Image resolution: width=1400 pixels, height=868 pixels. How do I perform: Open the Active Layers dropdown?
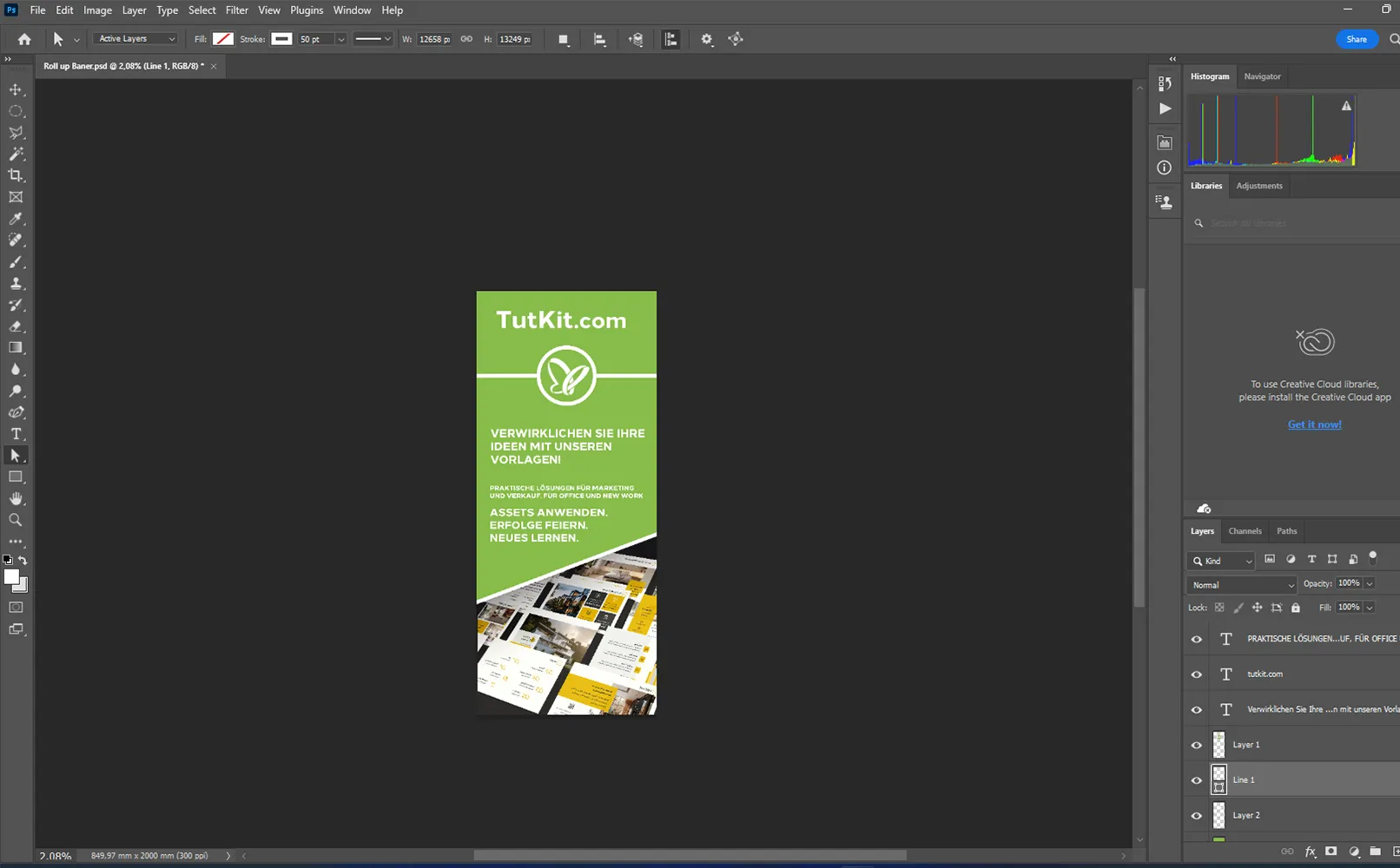[x=136, y=39]
